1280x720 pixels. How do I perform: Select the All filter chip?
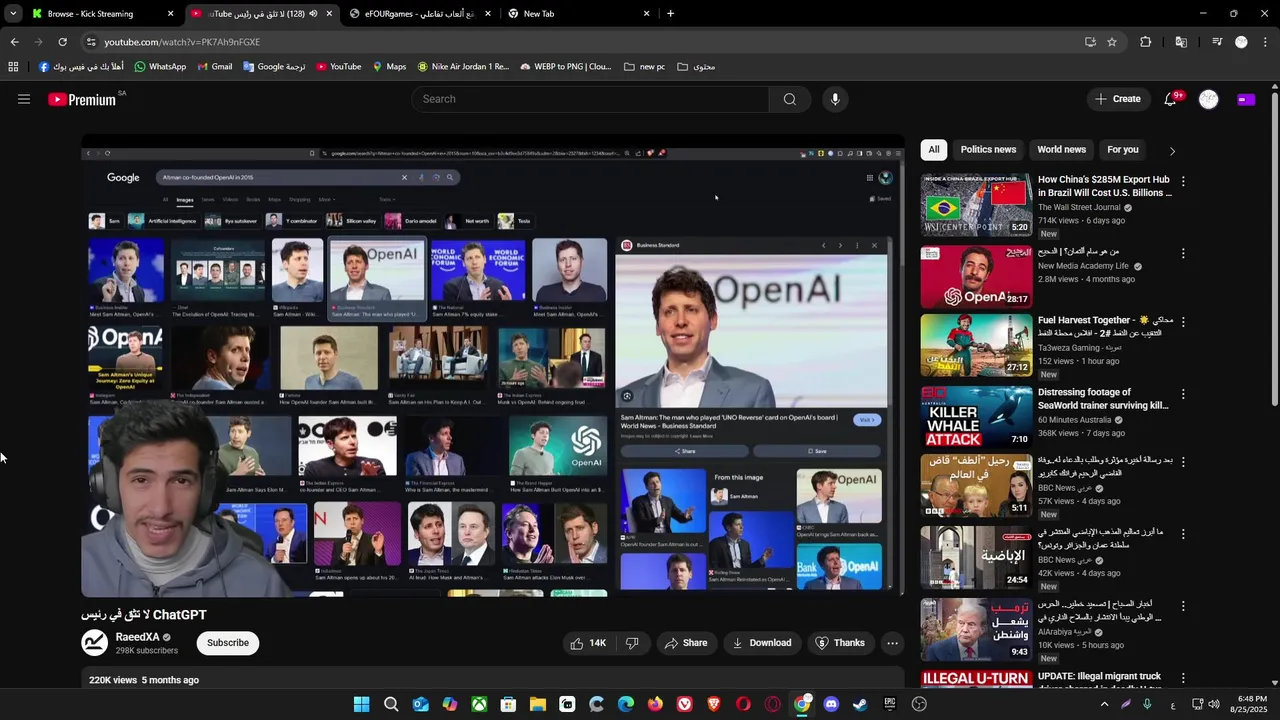pos(934,150)
